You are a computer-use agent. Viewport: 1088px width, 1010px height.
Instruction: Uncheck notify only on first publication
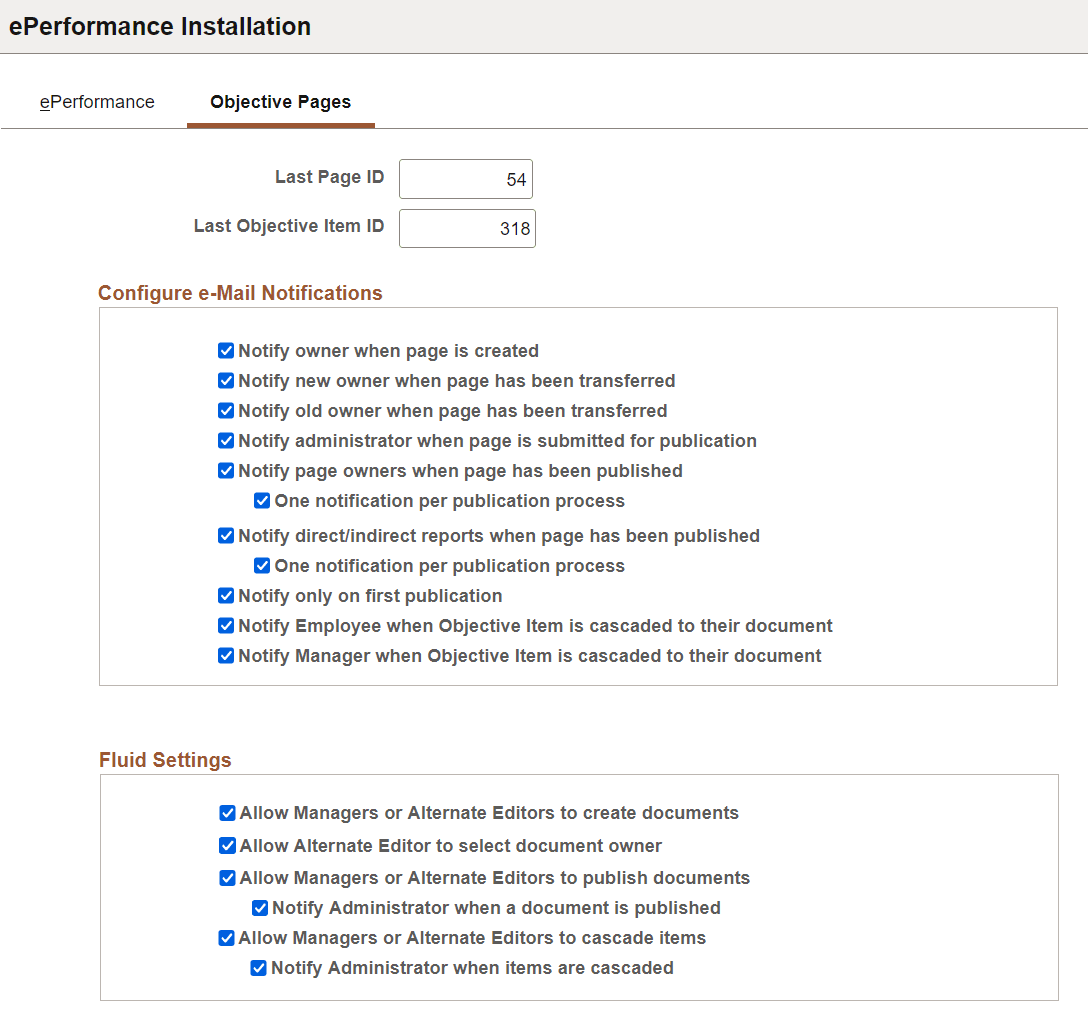pos(225,595)
